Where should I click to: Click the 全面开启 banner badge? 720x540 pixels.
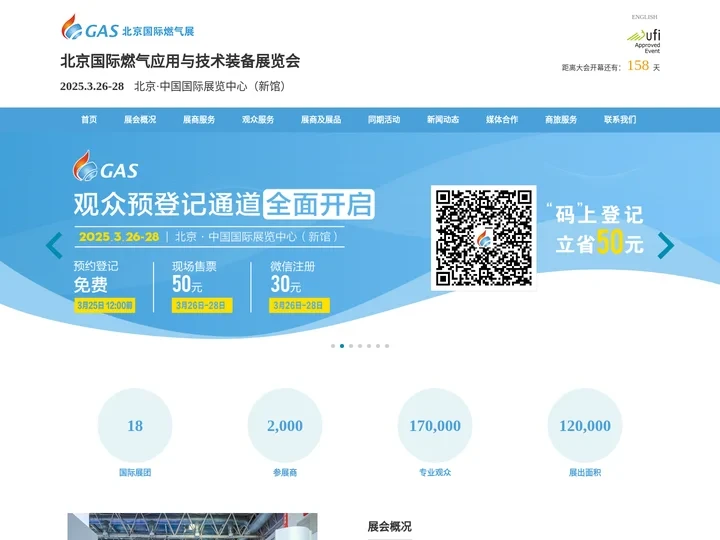pyautogui.click(x=319, y=204)
